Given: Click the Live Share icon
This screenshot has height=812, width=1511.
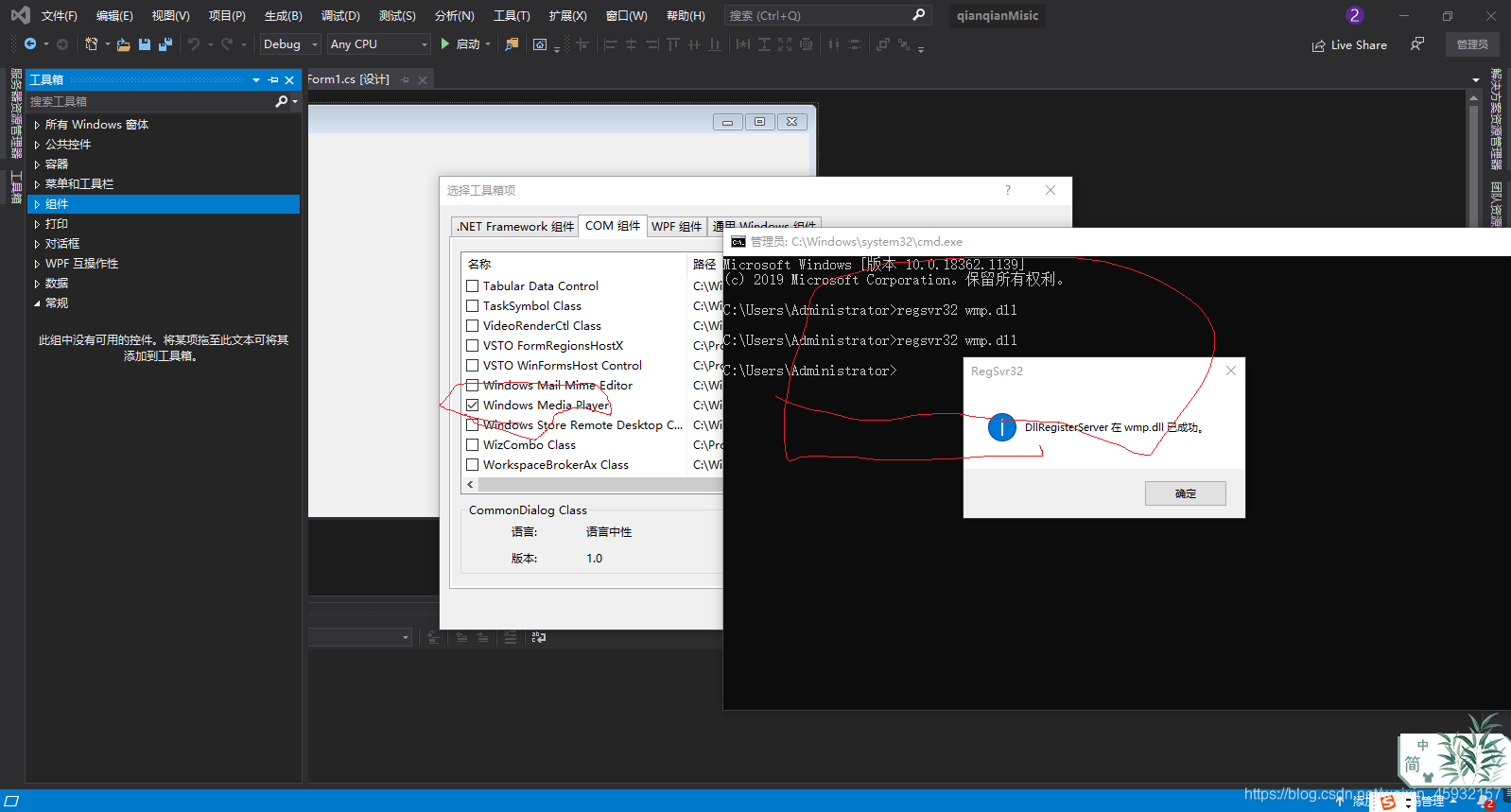Looking at the screenshot, I should (1318, 45).
